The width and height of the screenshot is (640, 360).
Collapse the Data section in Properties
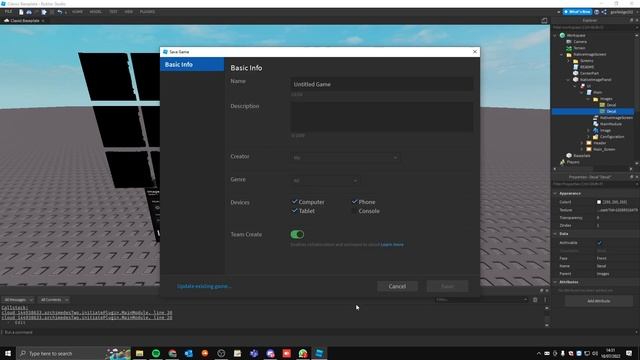[x=555, y=234]
